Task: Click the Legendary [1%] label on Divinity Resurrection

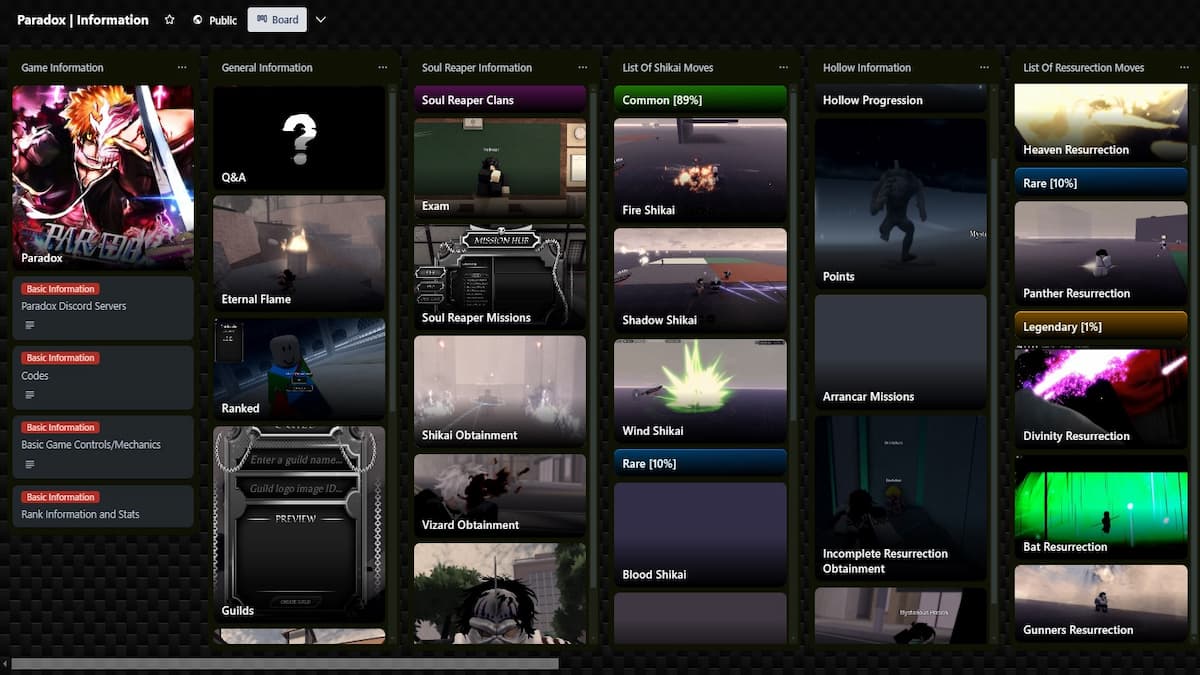Action: 1100,326
